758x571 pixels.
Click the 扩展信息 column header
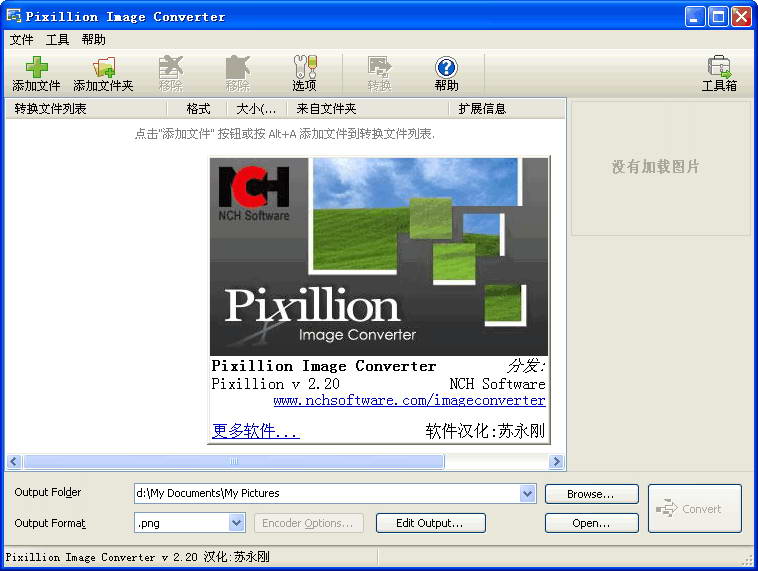tap(507, 108)
